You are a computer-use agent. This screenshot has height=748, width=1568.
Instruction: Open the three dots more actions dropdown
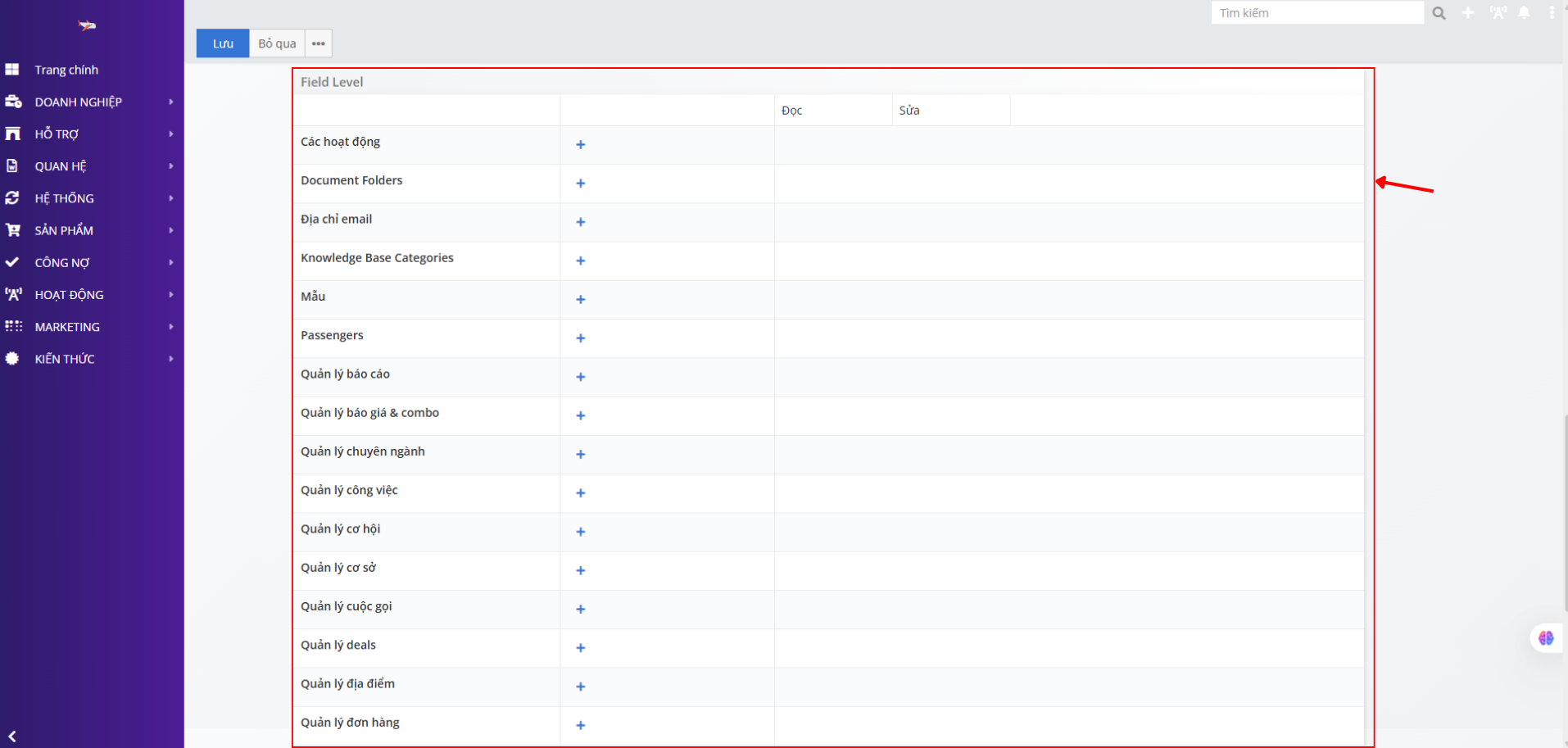click(319, 43)
